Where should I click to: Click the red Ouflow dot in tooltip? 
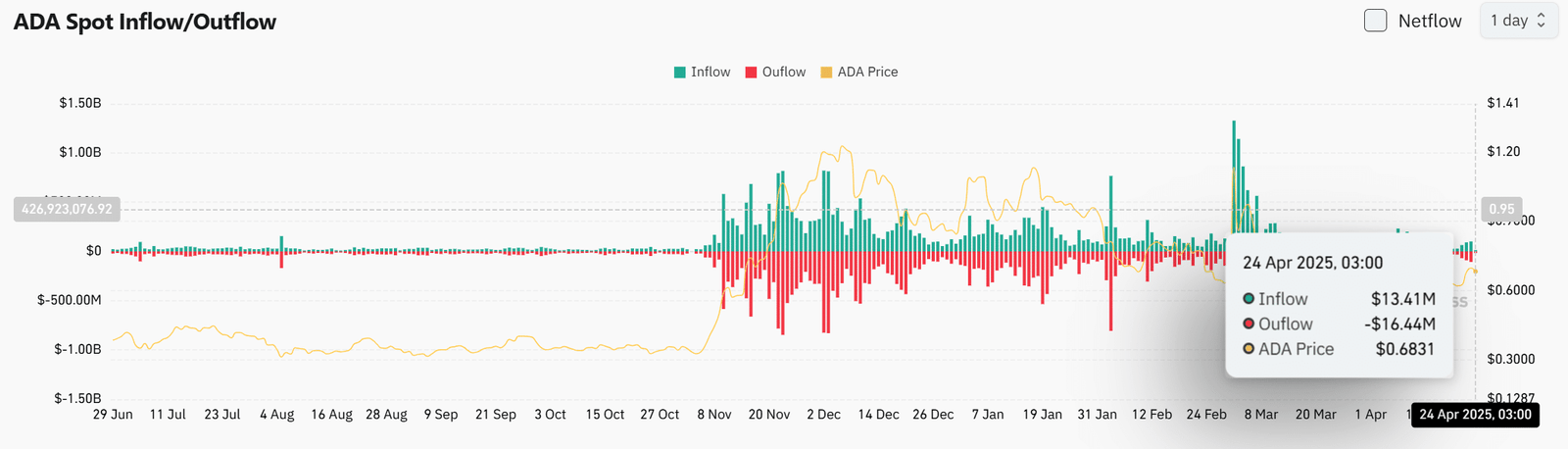[x=1249, y=324]
